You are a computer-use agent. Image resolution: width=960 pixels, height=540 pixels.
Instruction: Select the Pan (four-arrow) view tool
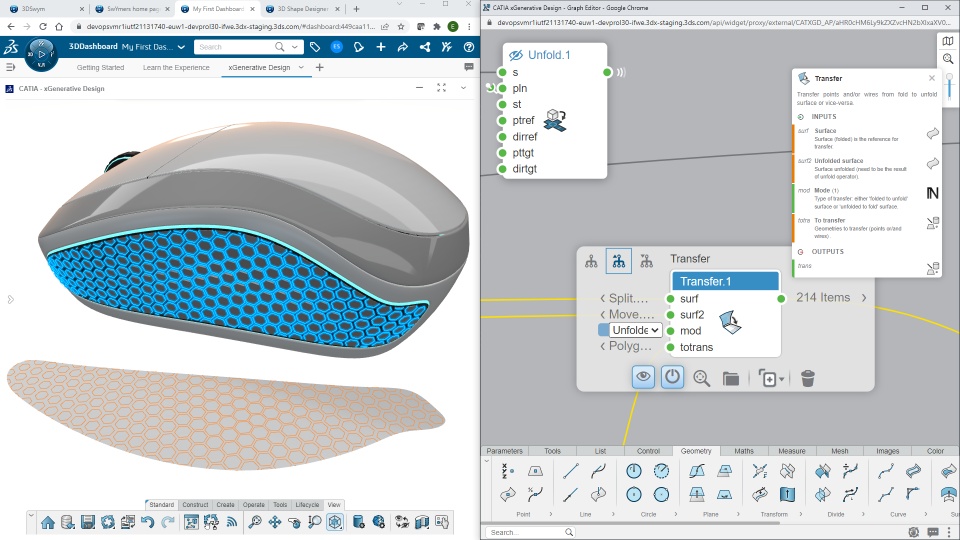[x=275, y=522]
